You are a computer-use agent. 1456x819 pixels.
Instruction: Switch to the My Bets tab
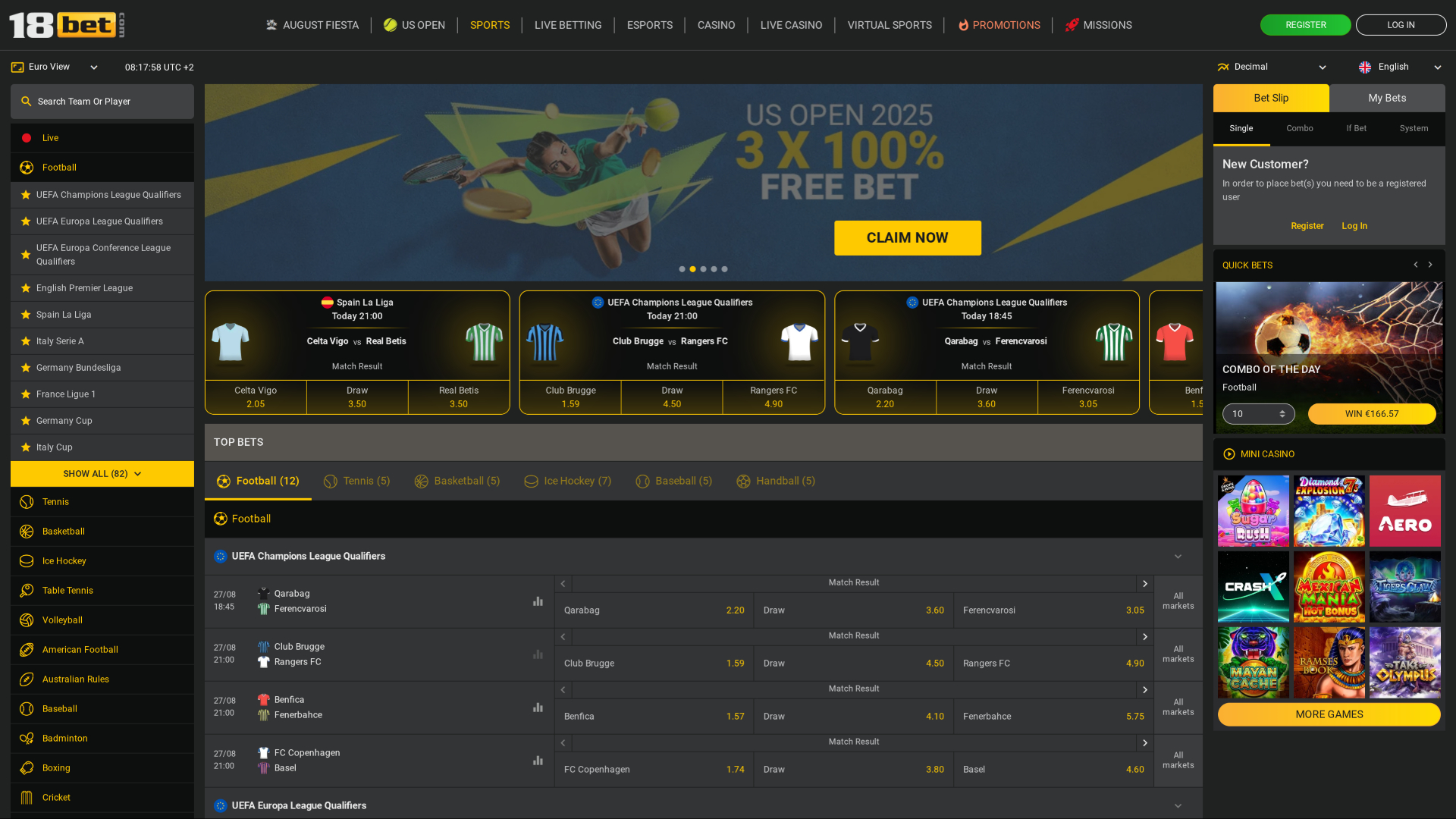[x=1387, y=98]
